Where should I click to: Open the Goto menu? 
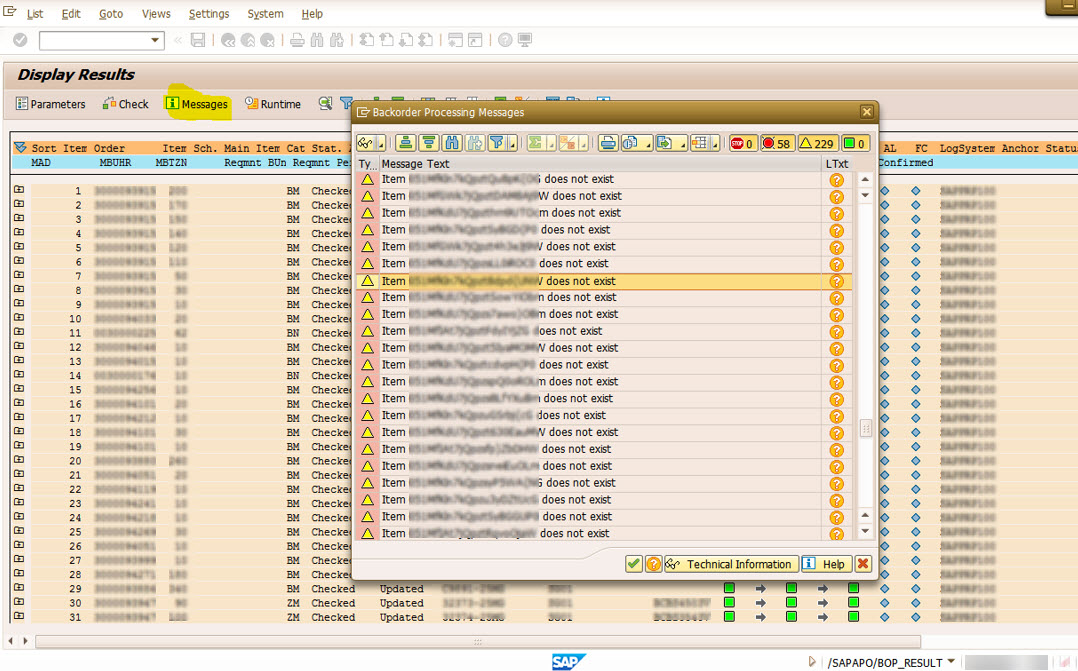[x=111, y=14]
